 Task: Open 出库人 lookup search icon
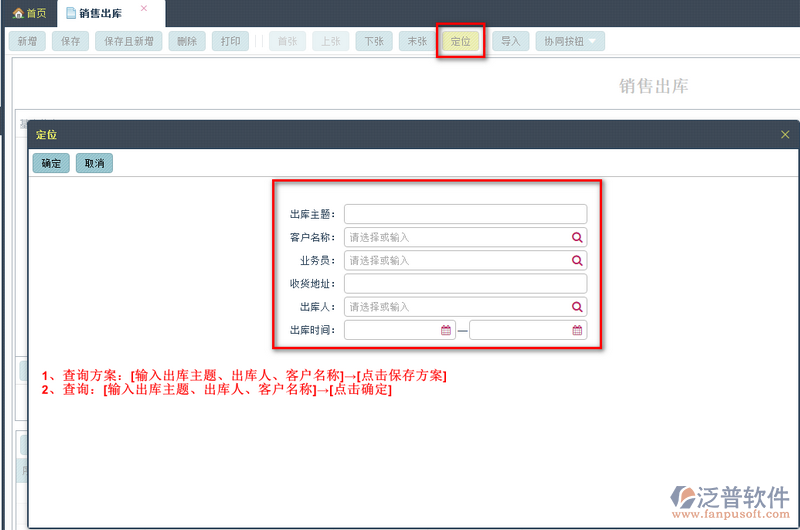click(x=577, y=307)
